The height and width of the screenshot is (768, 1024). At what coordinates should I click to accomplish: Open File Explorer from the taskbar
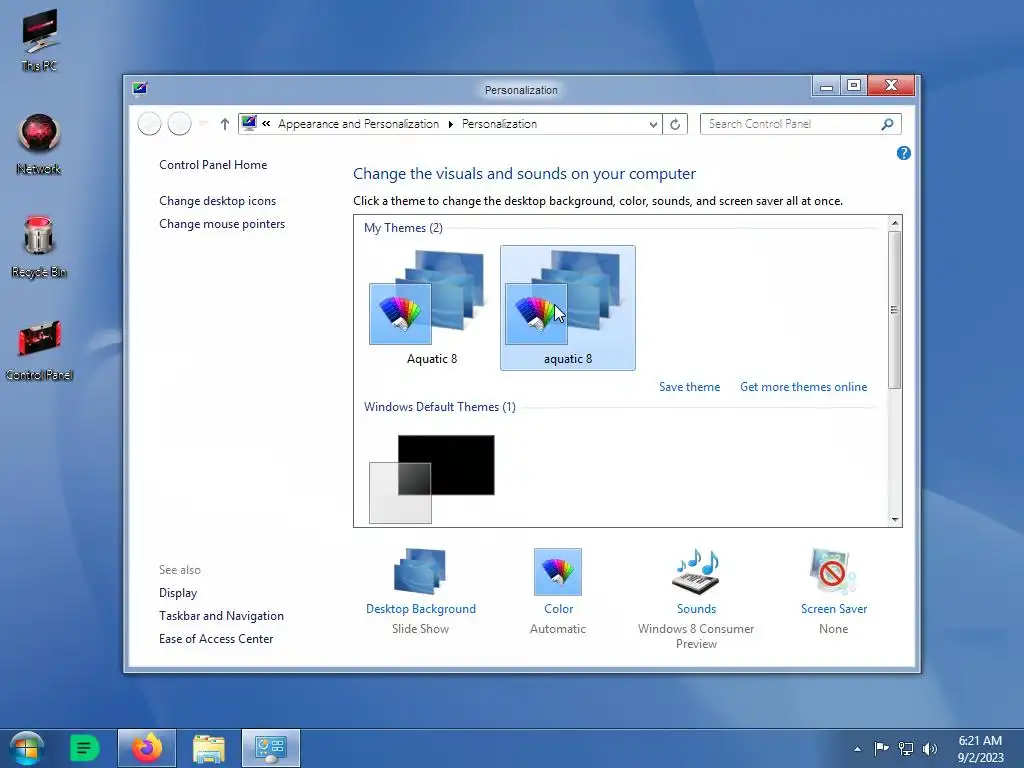pyautogui.click(x=209, y=748)
